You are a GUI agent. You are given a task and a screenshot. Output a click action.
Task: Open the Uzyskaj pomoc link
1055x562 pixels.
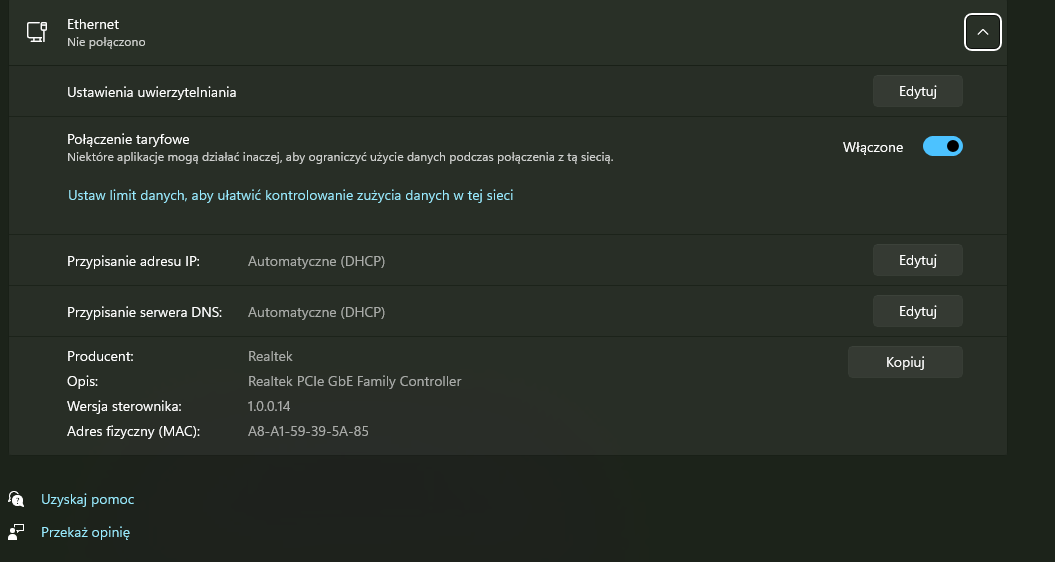(x=87, y=499)
